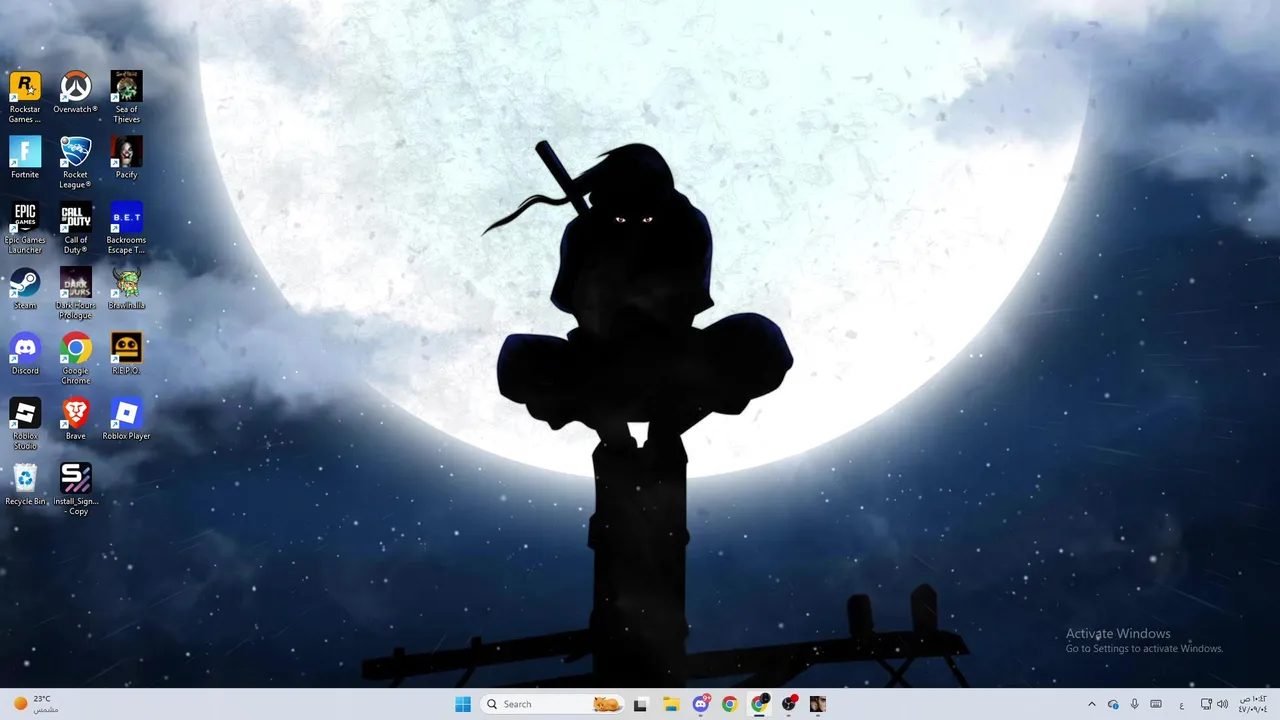Open the Brave browser desktop shortcut
Viewport: 1280px width, 720px height.
point(76,419)
